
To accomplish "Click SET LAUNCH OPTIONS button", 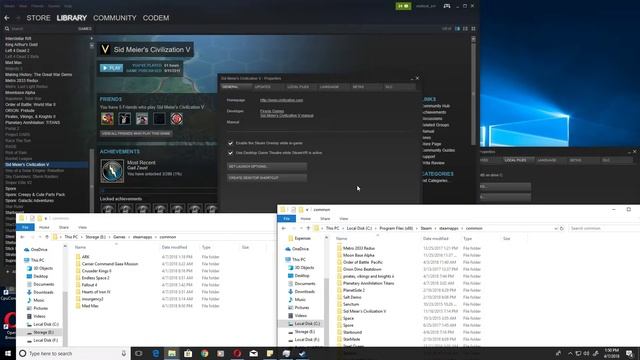I will (267, 167).
